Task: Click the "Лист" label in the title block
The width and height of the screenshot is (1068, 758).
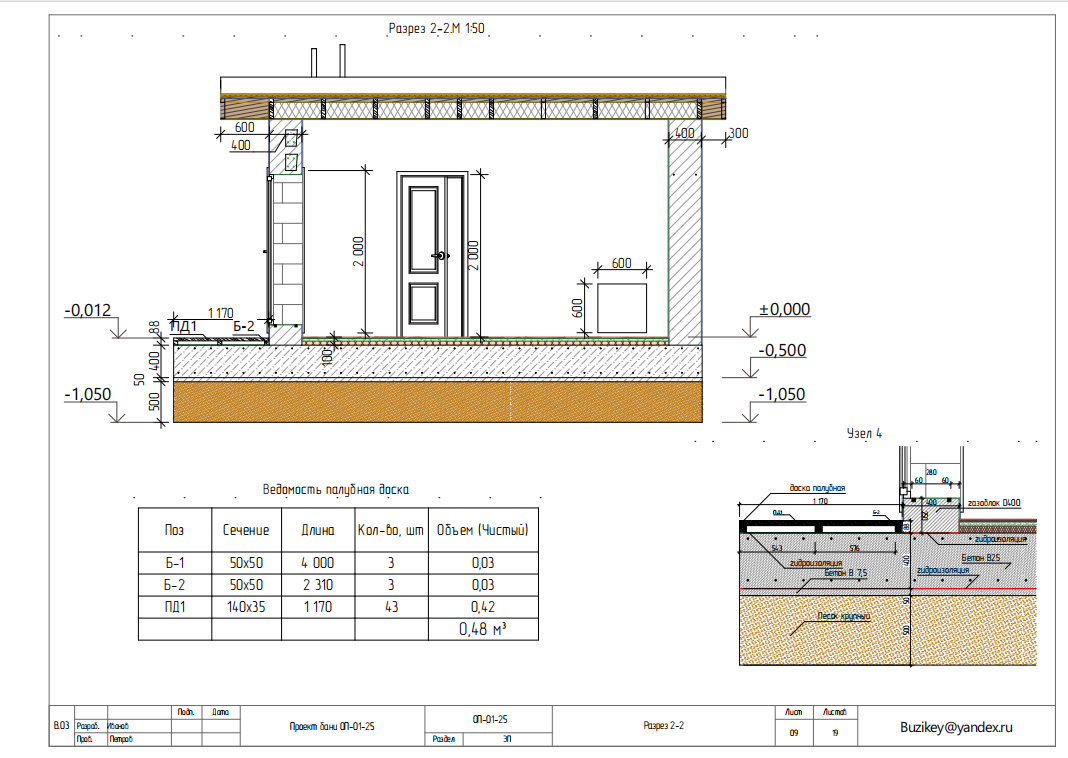Action: coord(794,712)
